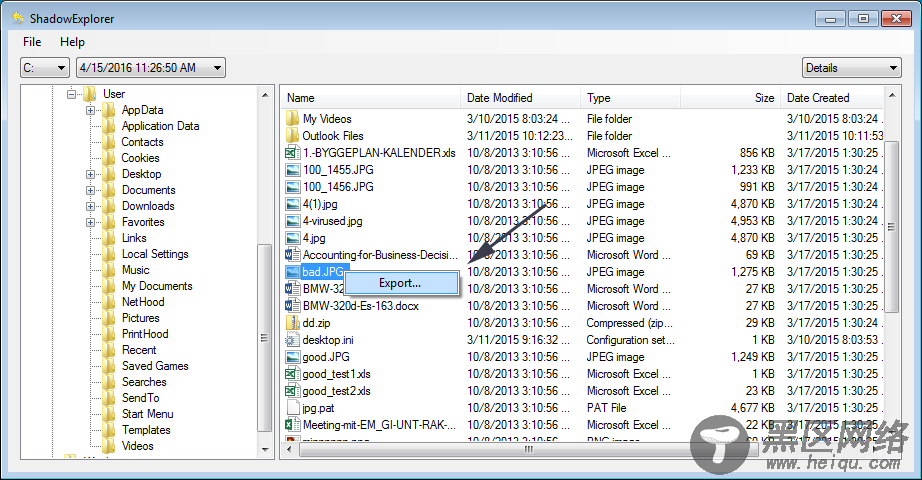Click the ShadowExplorer title bar app icon

pyautogui.click(x=18, y=18)
